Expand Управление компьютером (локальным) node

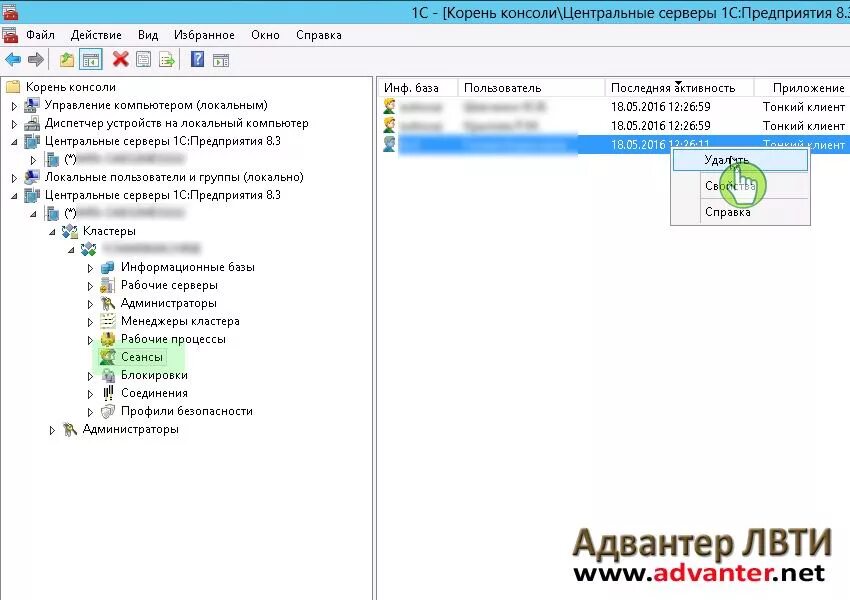coord(14,106)
